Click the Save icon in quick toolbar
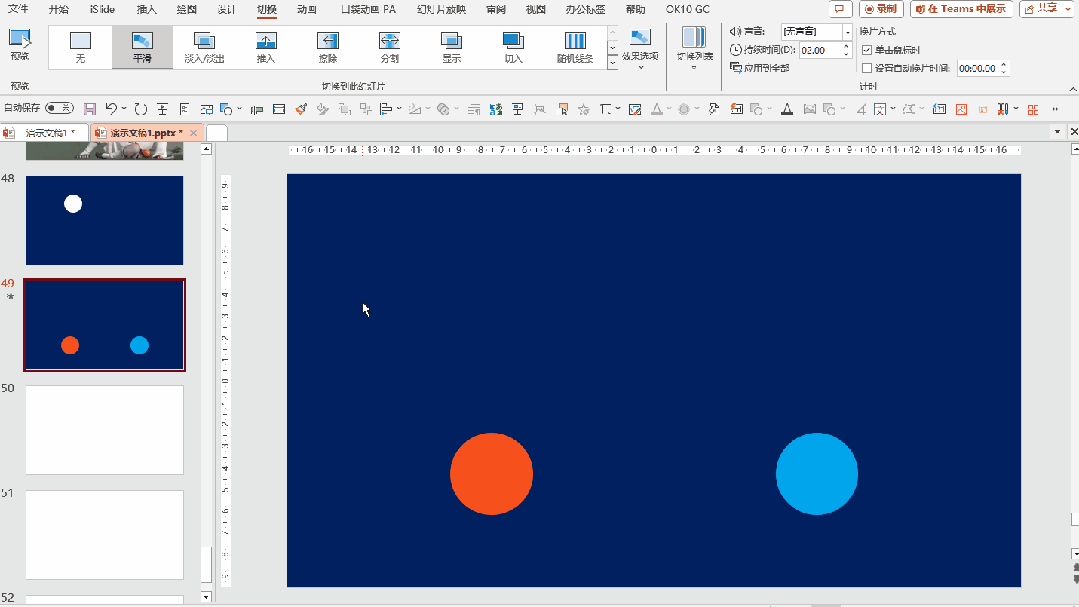1079x607 pixels. 89,109
